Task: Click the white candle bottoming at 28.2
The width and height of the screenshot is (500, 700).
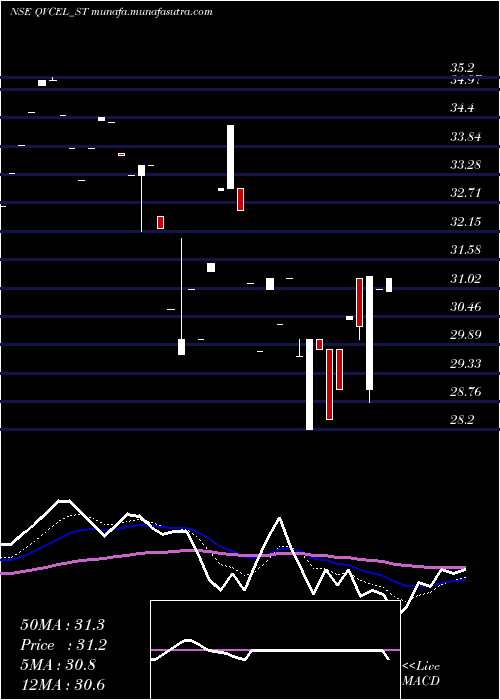Action: pyautogui.click(x=309, y=384)
